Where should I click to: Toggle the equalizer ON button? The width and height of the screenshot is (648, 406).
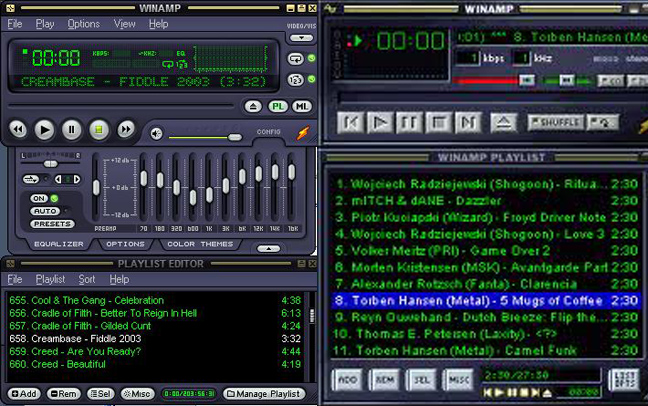pyautogui.click(x=39, y=198)
